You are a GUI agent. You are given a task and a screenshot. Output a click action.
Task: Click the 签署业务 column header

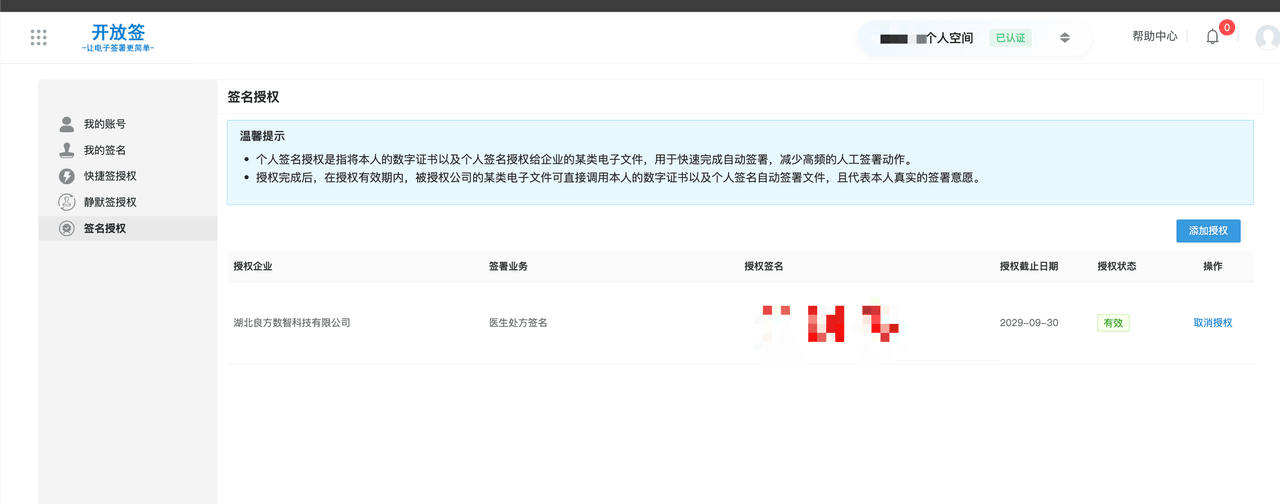point(508,266)
